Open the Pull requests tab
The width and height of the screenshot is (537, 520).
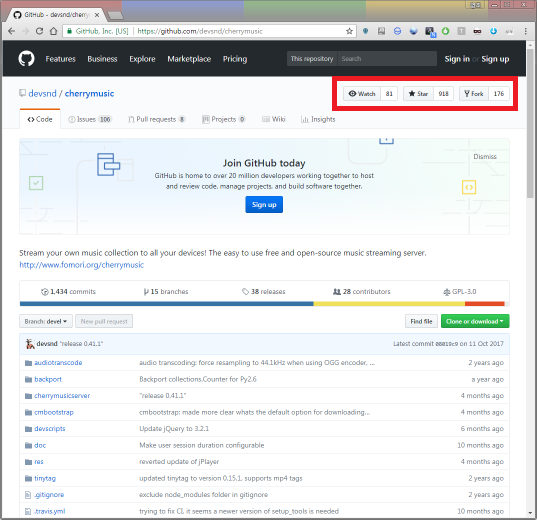(157, 119)
